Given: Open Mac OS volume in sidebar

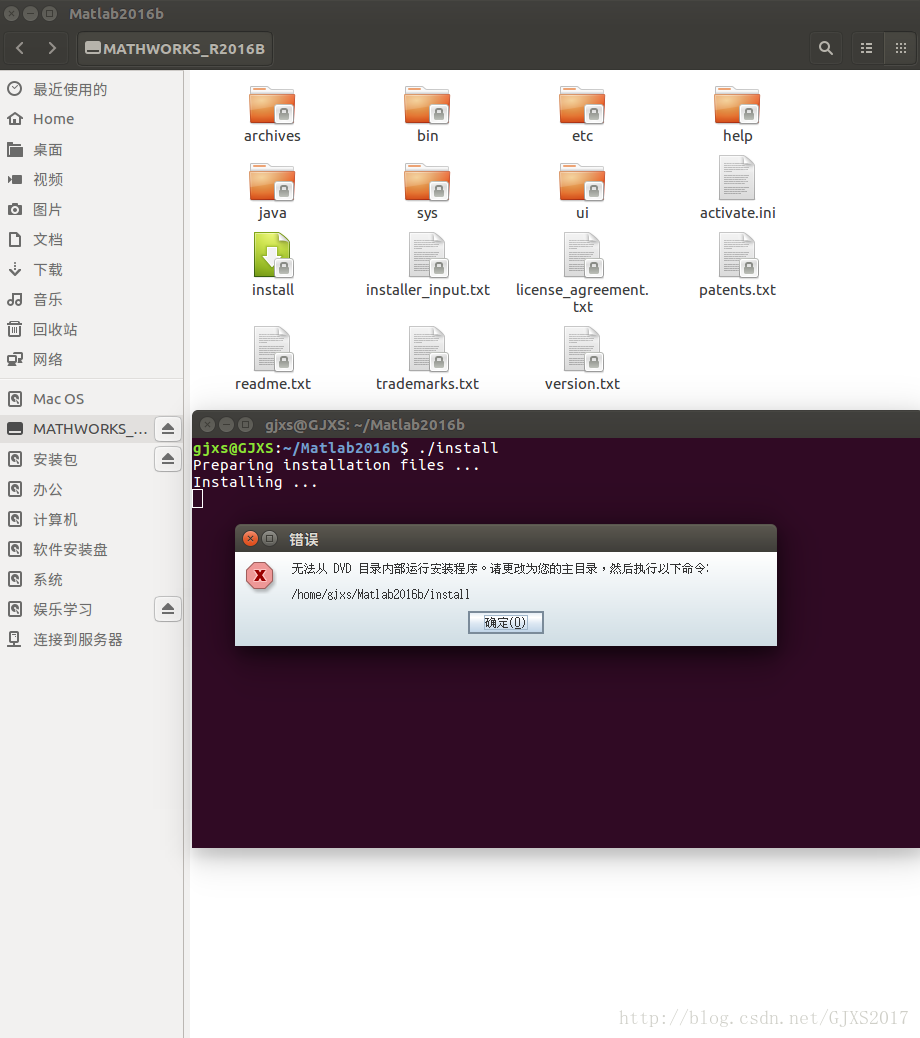Looking at the screenshot, I should [91, 399].
